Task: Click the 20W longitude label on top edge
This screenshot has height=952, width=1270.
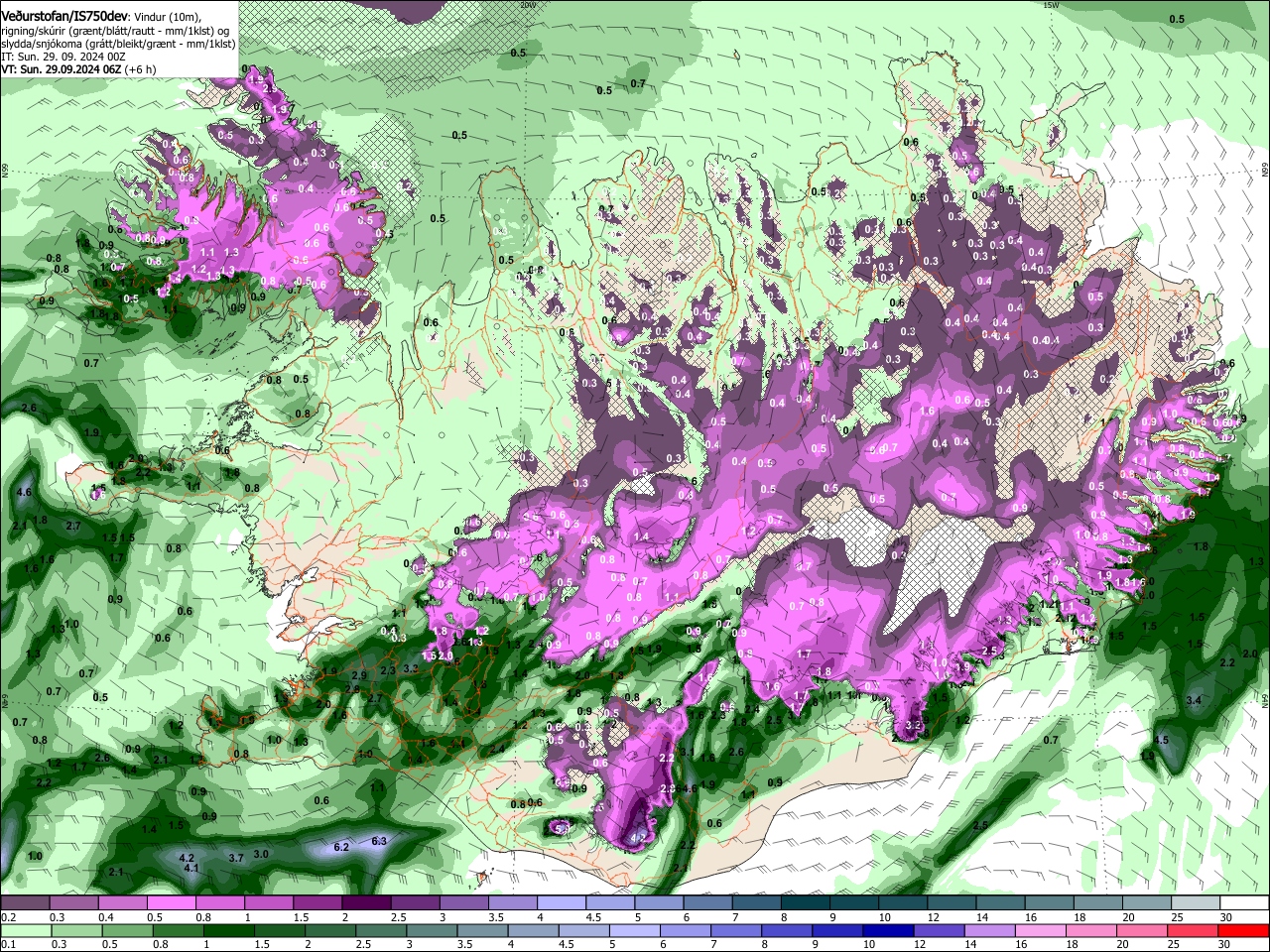Action: coord(527,5)
